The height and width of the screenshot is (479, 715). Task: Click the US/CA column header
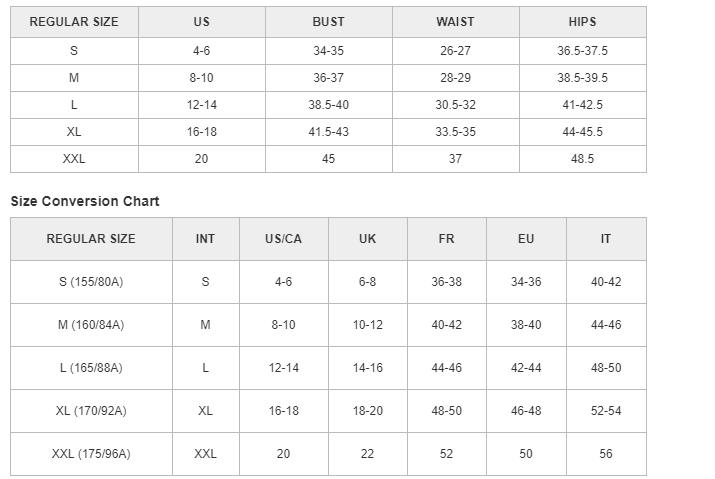283,239
